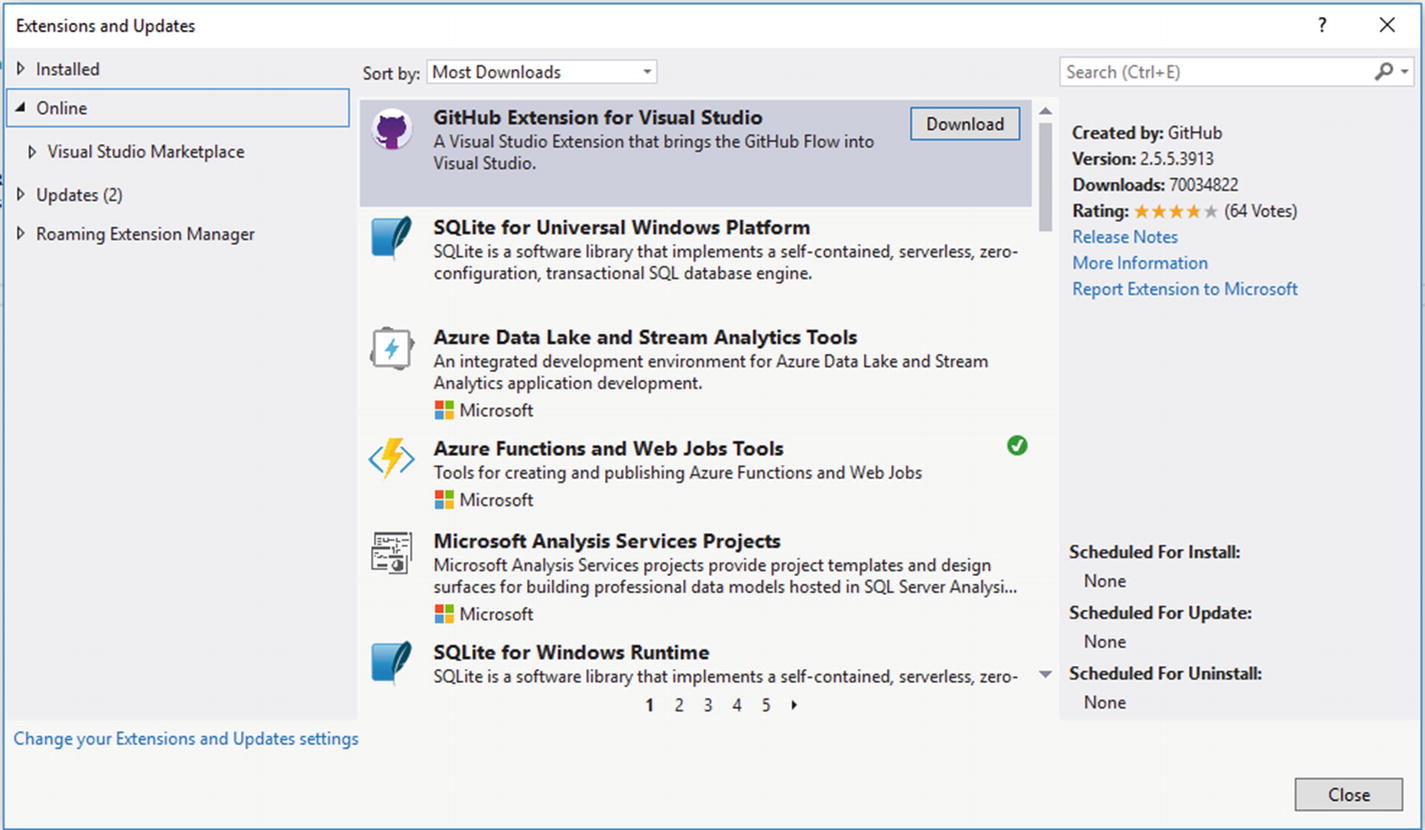
Task: Click the Microsoft logo under Analysis Services Projects
Action: [444, 614]
